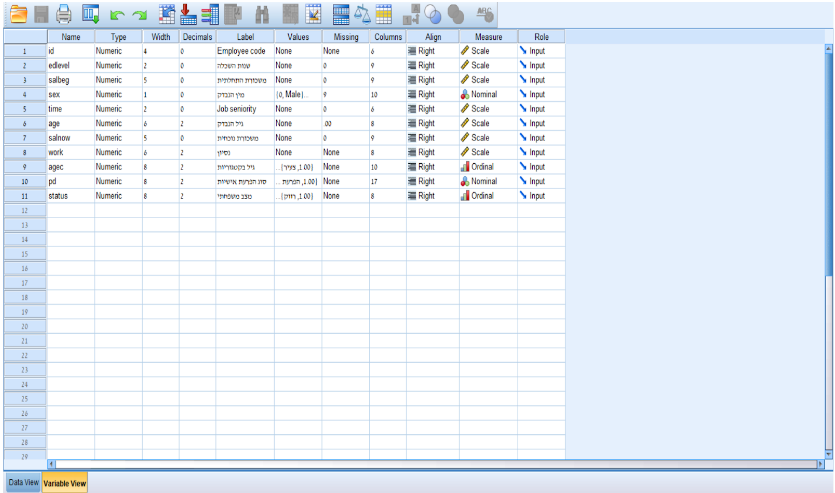Click Missing cell 'None' for work
The image size is (835, 493).
pos(346,152)
